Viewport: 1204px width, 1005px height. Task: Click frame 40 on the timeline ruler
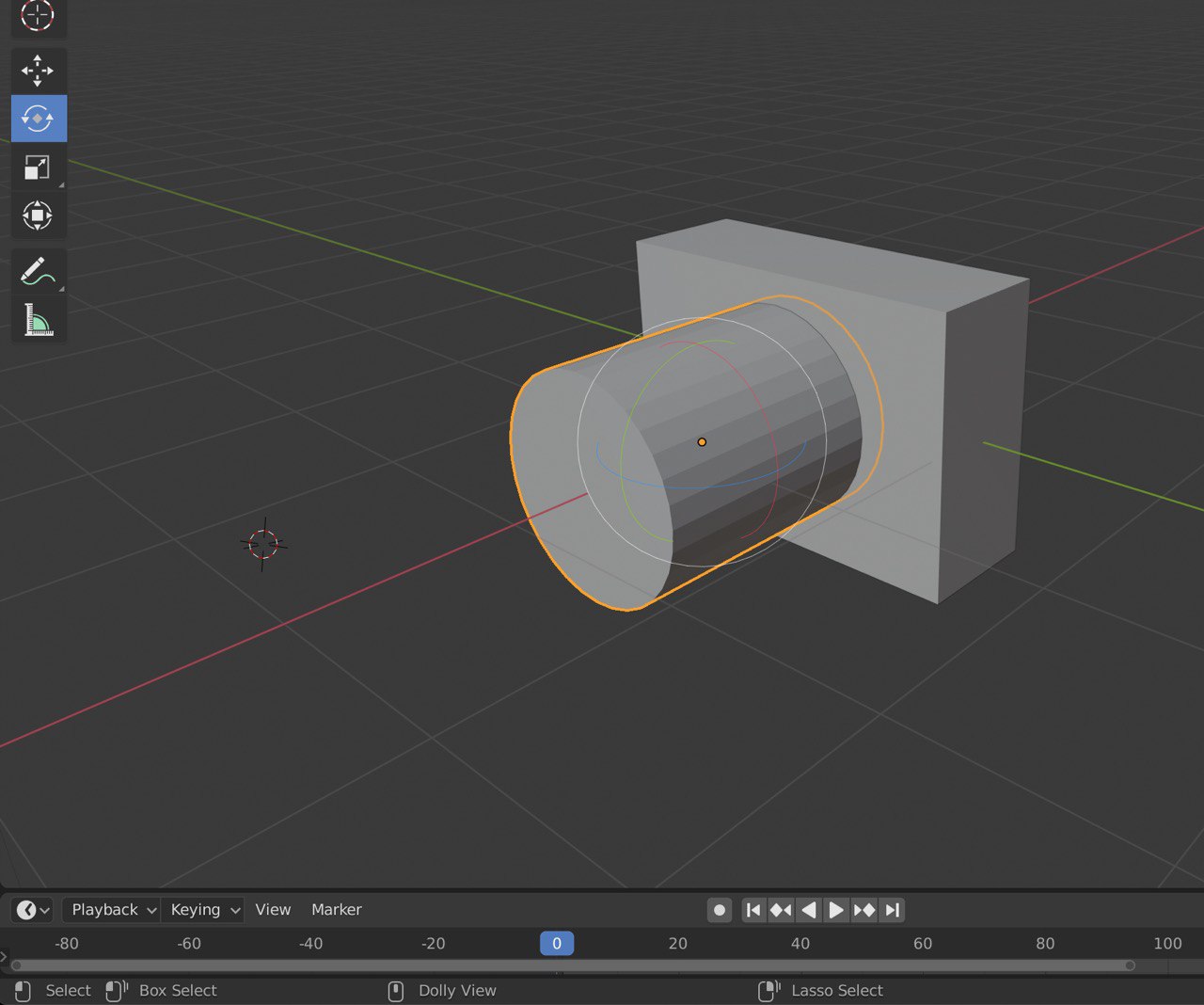pyautogui.click(x=800, y=943)
